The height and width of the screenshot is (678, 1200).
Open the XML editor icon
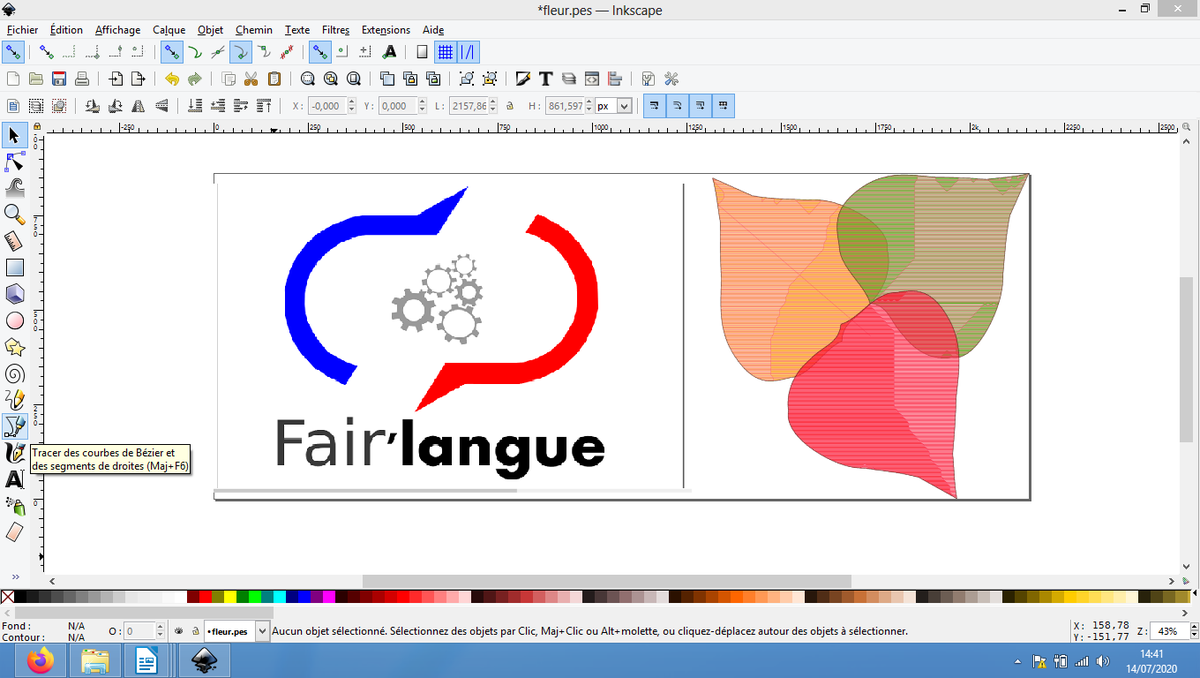coord(592,79)
